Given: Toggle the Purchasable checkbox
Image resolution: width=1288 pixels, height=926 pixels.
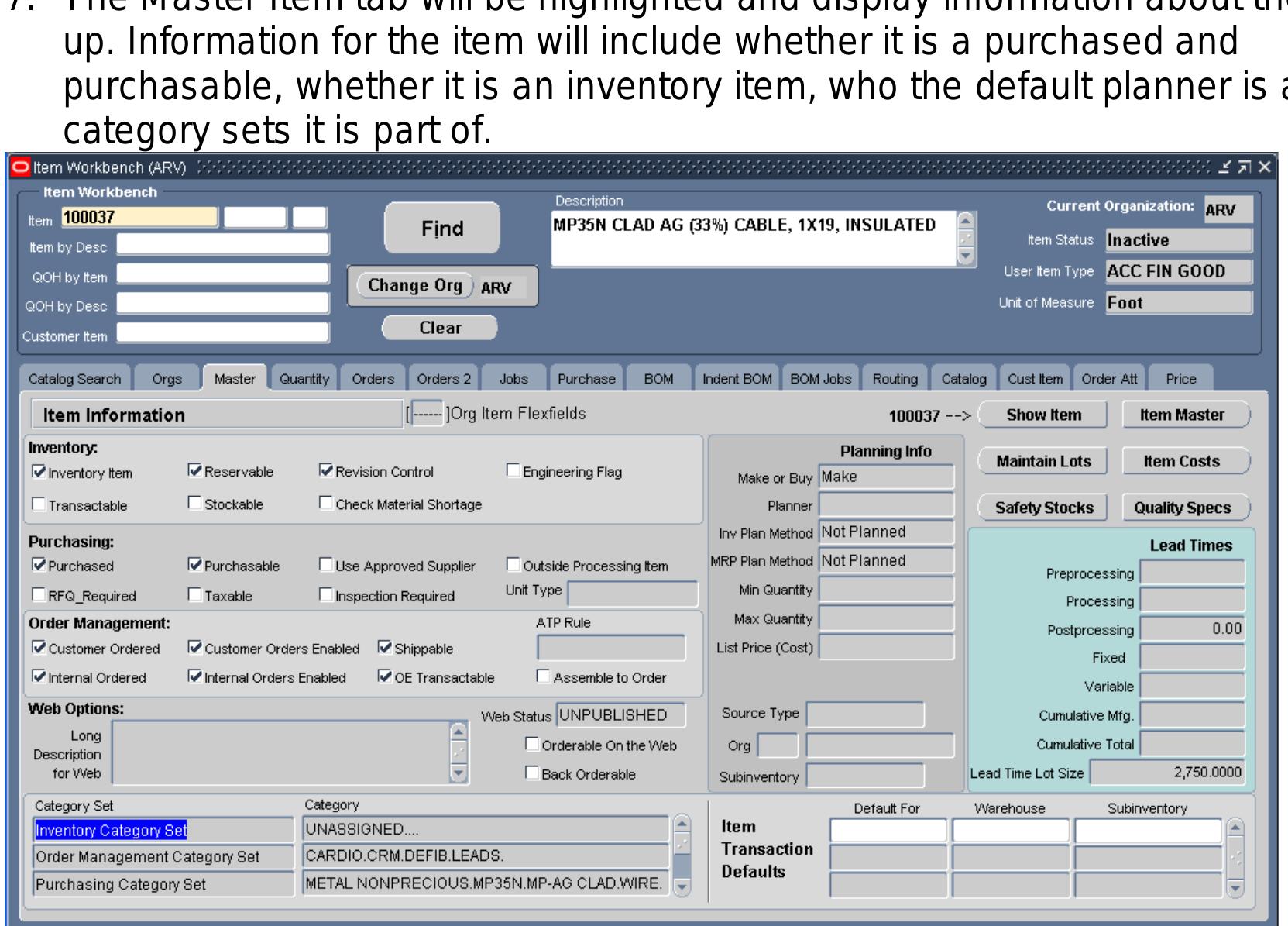Looking at the screenshot, I should (195, 564).
